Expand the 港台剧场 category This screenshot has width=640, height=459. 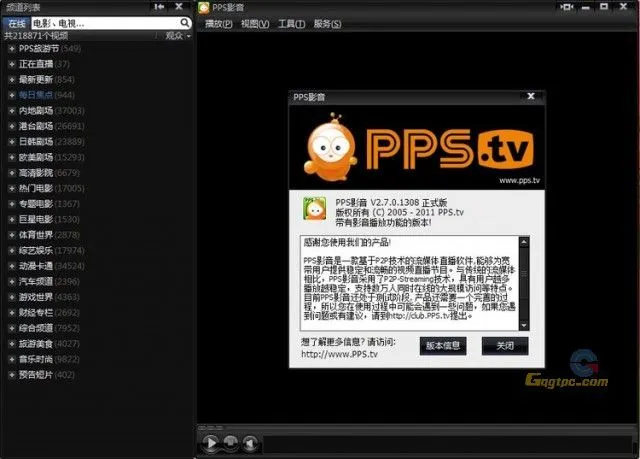(x=12, y=126)
